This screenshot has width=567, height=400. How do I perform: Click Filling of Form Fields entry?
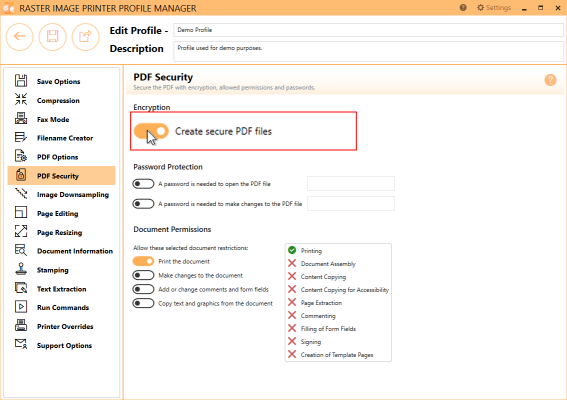point(328,329)
